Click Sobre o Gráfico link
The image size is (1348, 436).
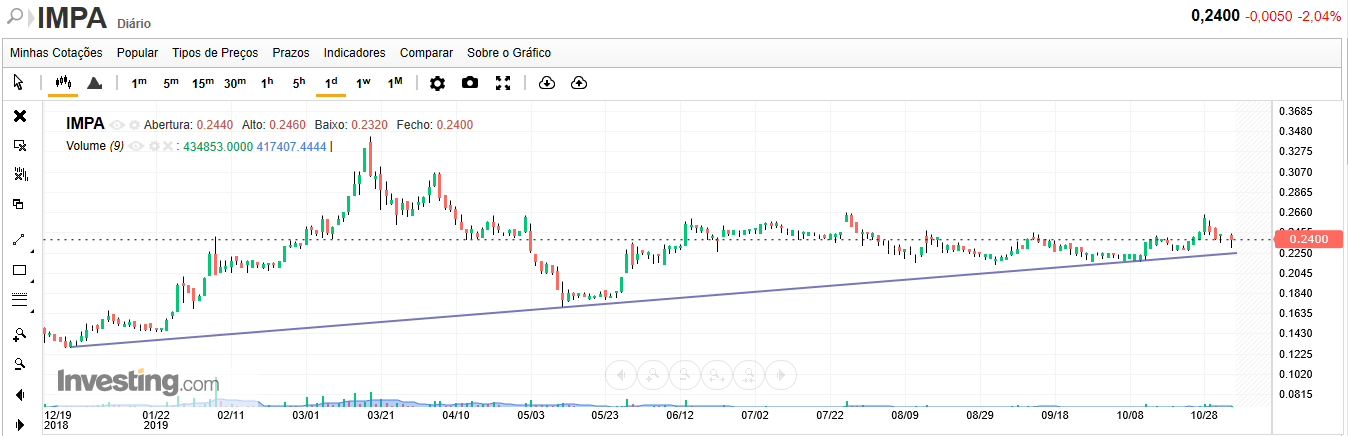click(509, 53)
